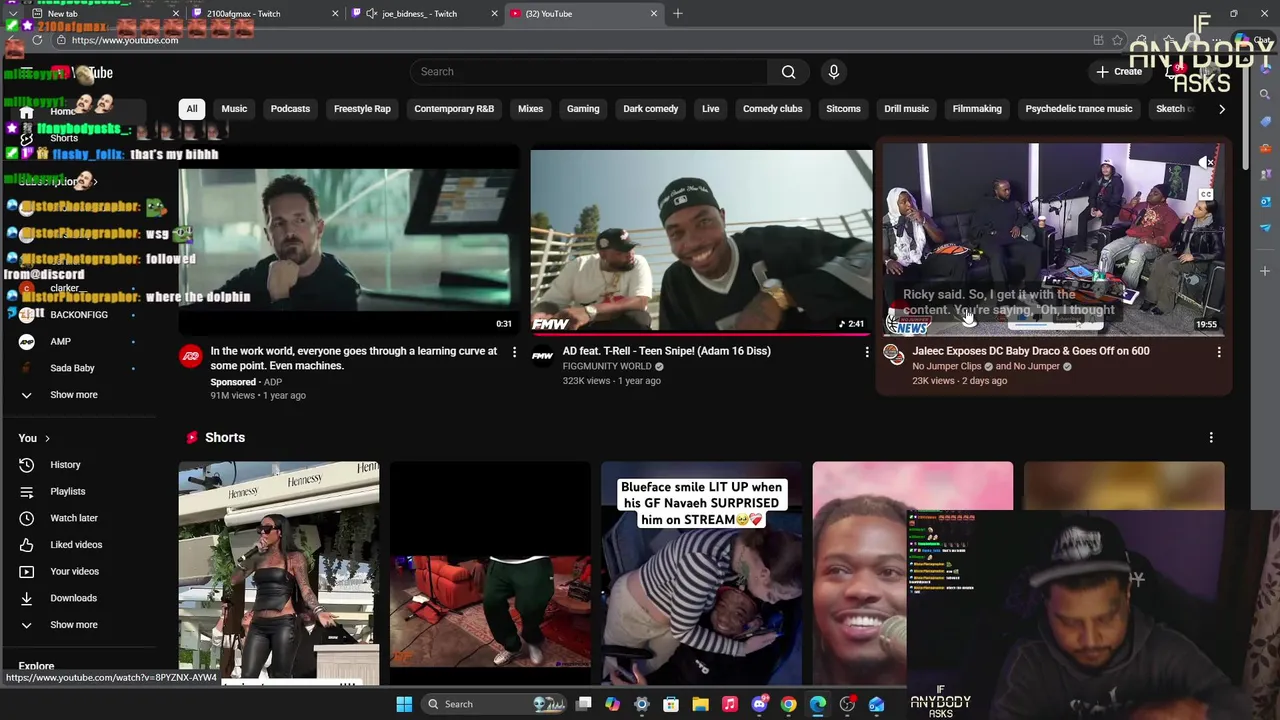Open FIGGMUNITY WORLD channel avatar

click(542, 355)
